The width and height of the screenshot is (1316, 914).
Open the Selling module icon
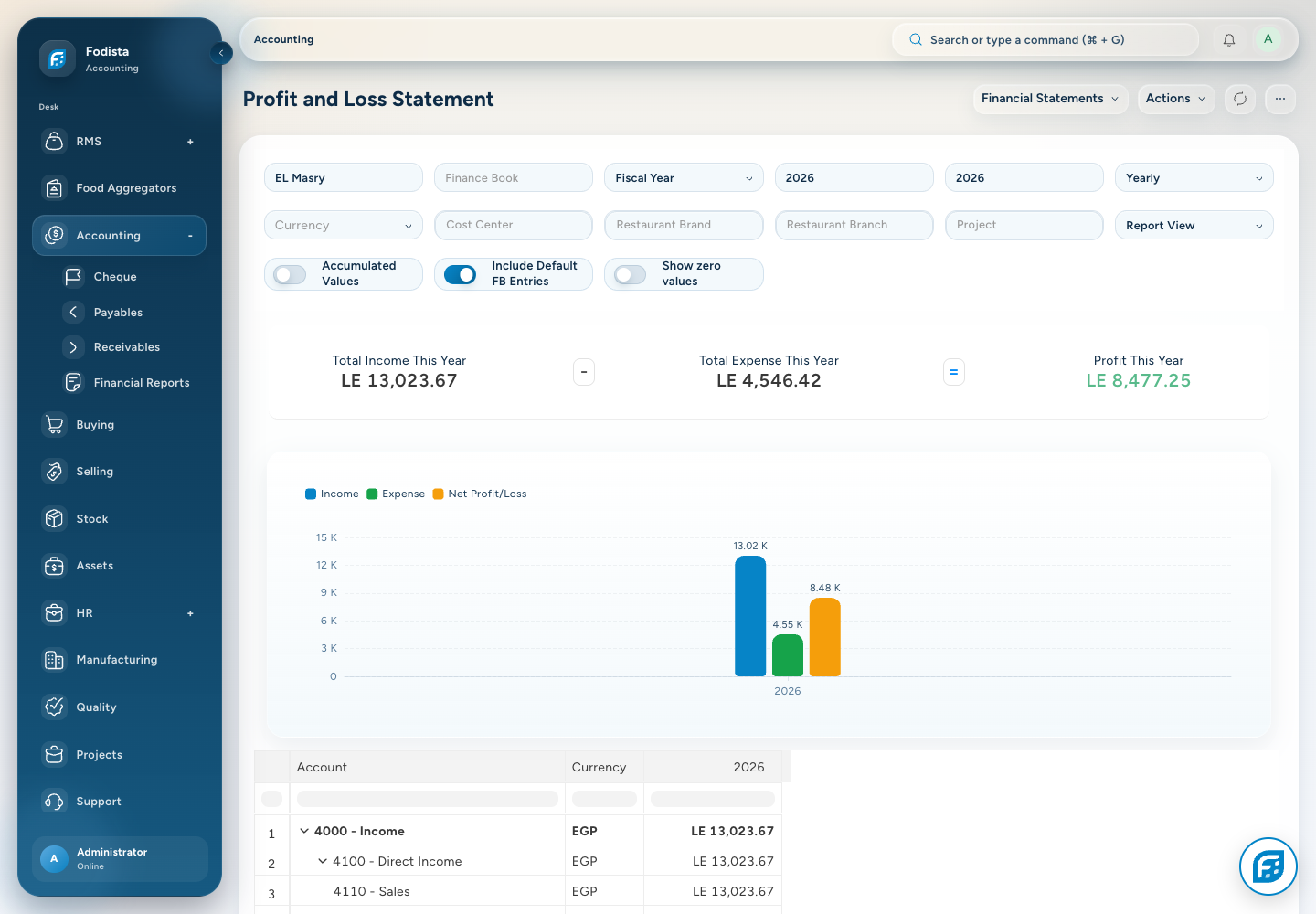coord(55,472)
